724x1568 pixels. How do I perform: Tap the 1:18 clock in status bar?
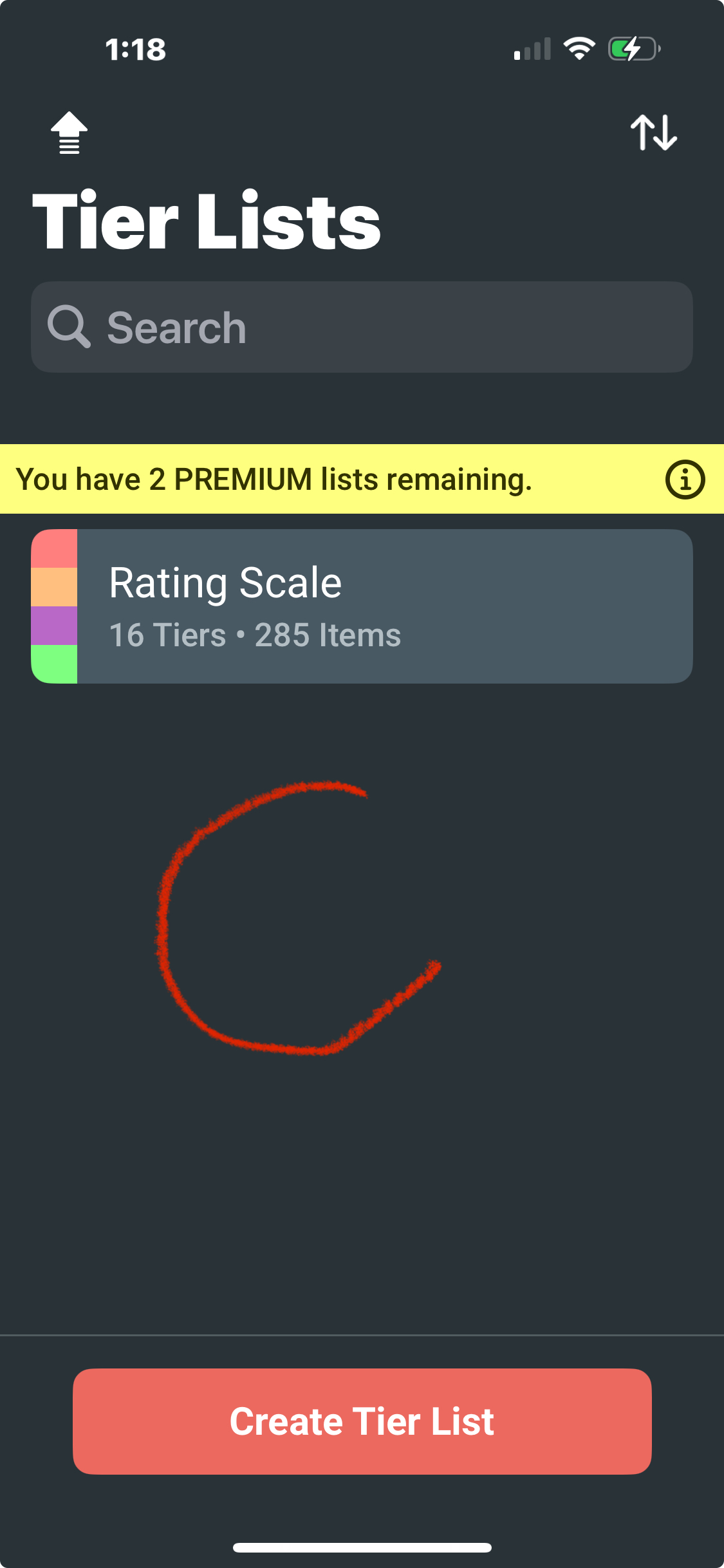click(136, 50)
